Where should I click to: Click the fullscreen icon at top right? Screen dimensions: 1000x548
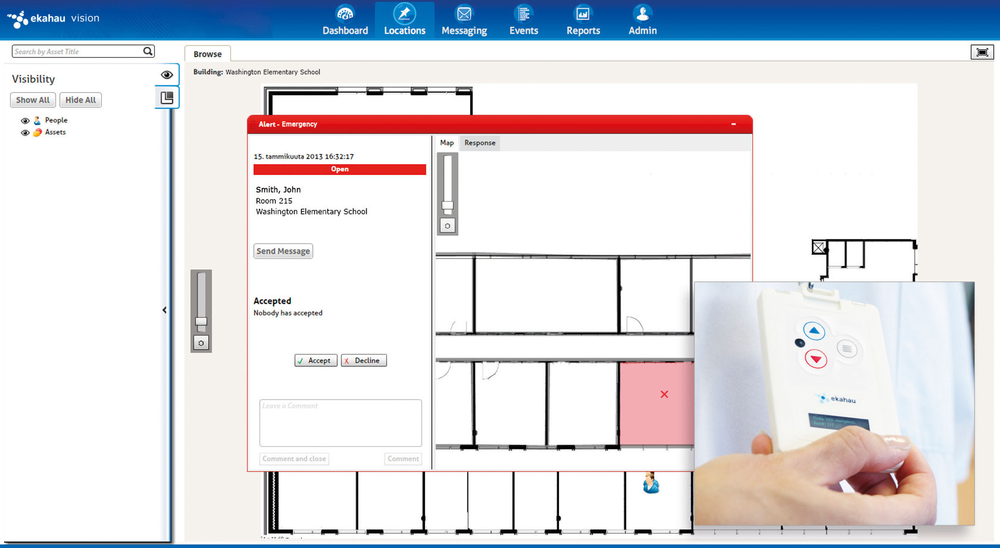point(980,52)
